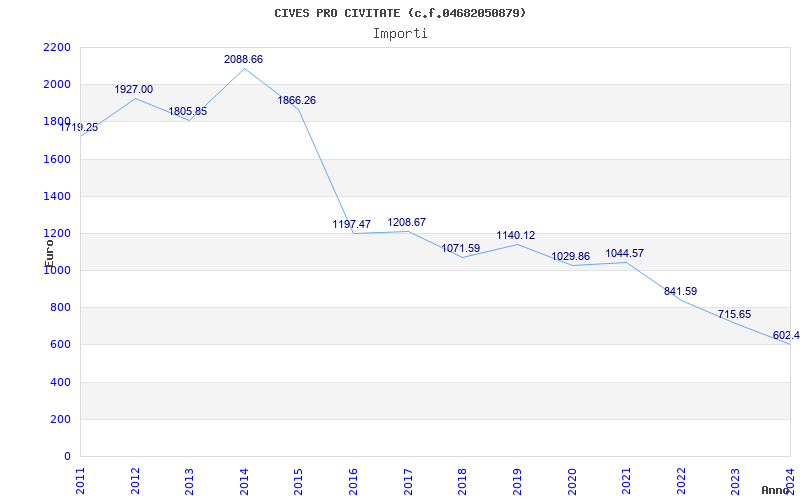Select the 1044.57 data label
This screenshot has width=800, height=500.
pyautogui.click(x=624, y=254)
